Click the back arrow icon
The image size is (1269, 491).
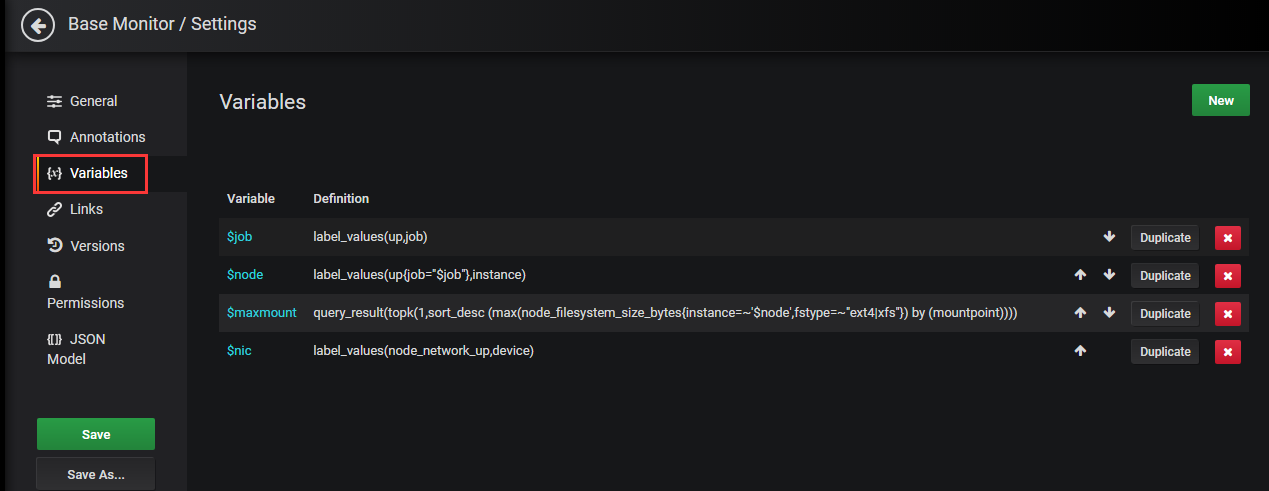pos(38,25)
